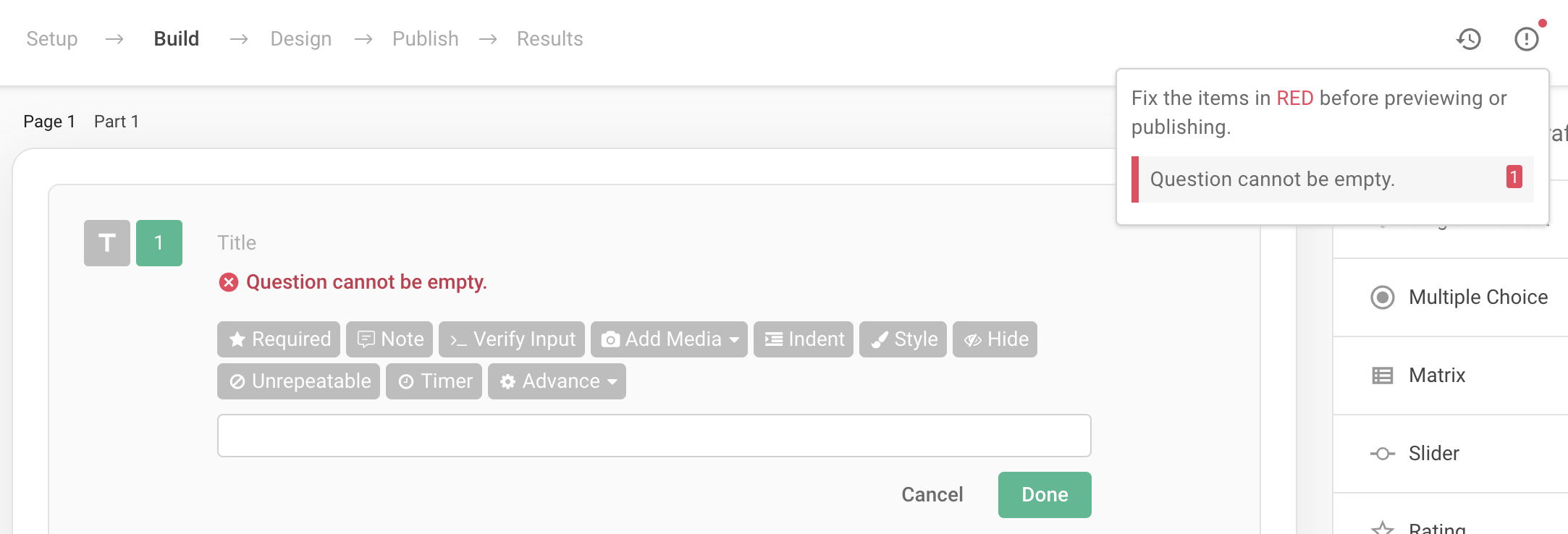Enable the Unrepeatable option
Screen dimensions: 1568x534
[x=298, y=381]
